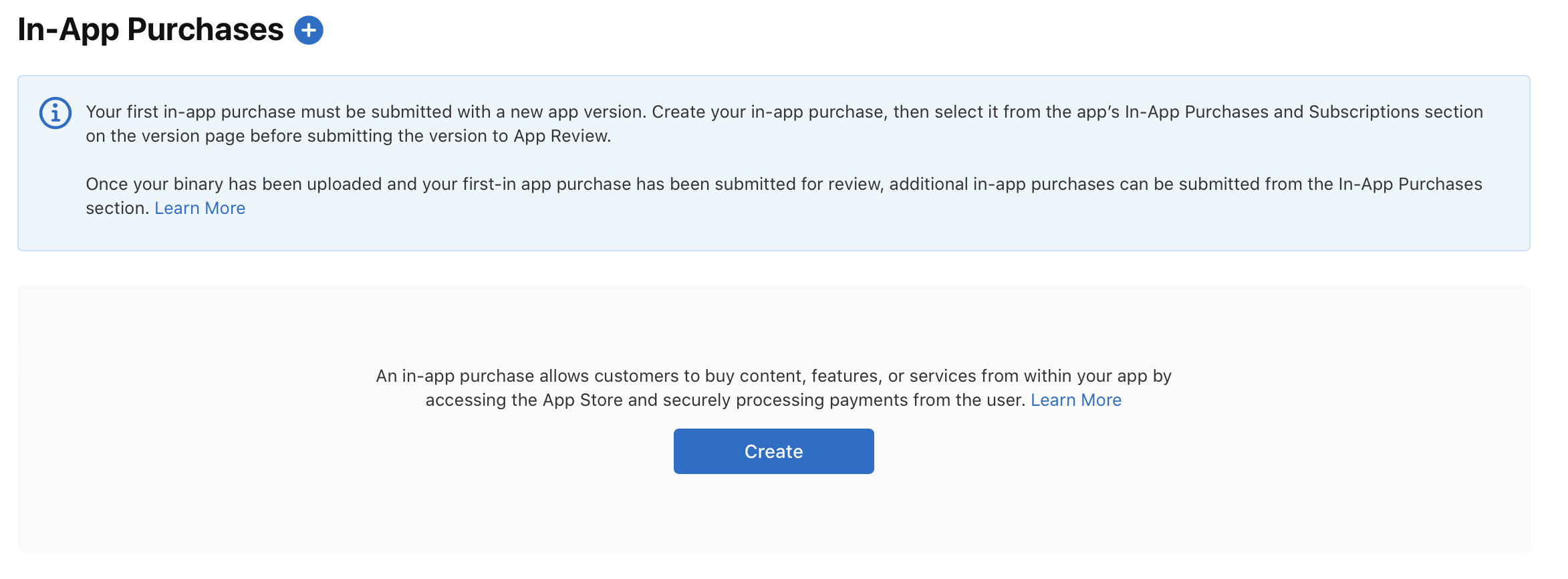This screenshot has height=579, width=1568.
Task: Click white gap between banner and gray panel
Action: click(773, 268)
